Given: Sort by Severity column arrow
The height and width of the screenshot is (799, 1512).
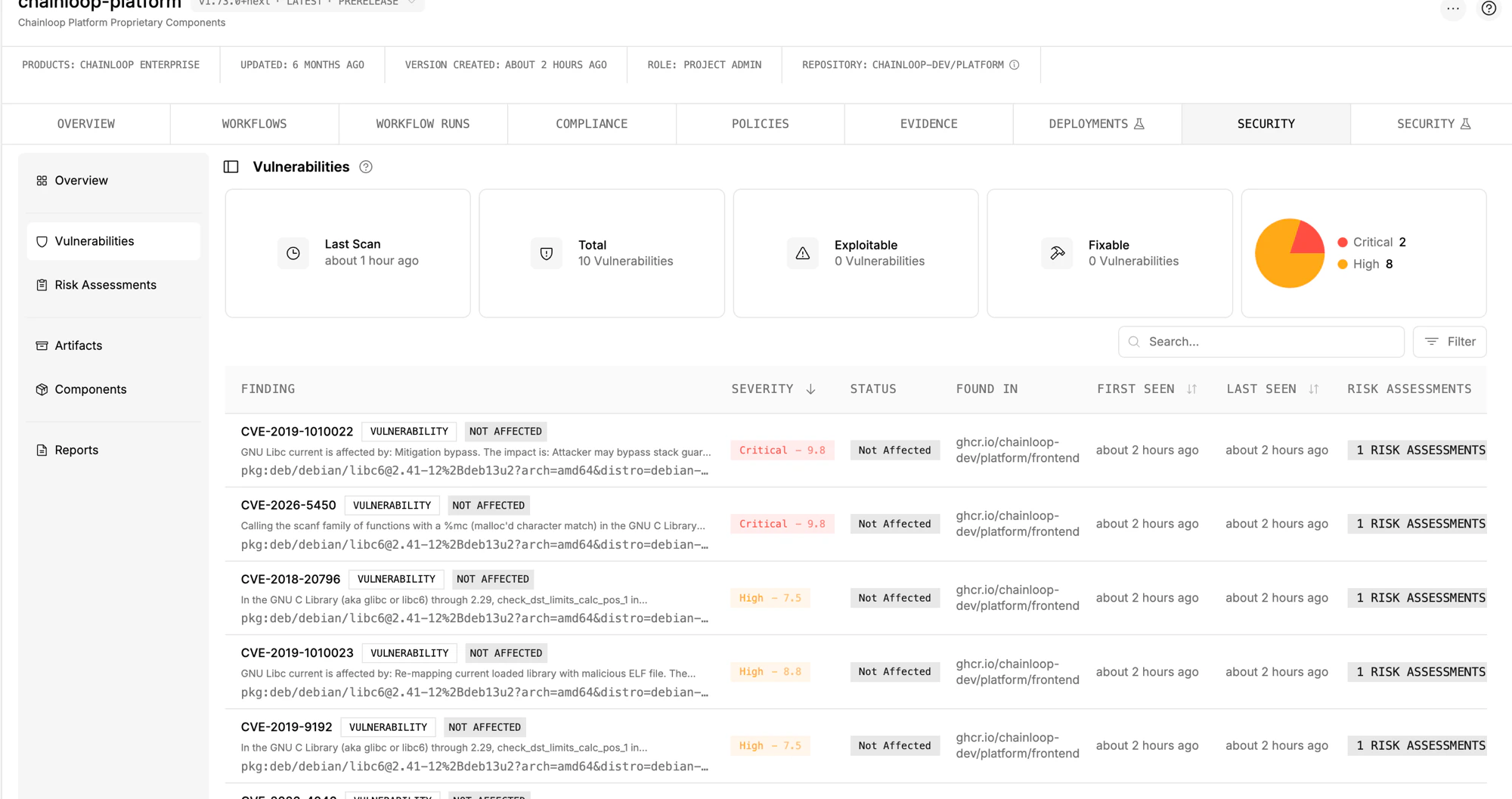Looking at the screenshot, I should (x=810, y=389).
